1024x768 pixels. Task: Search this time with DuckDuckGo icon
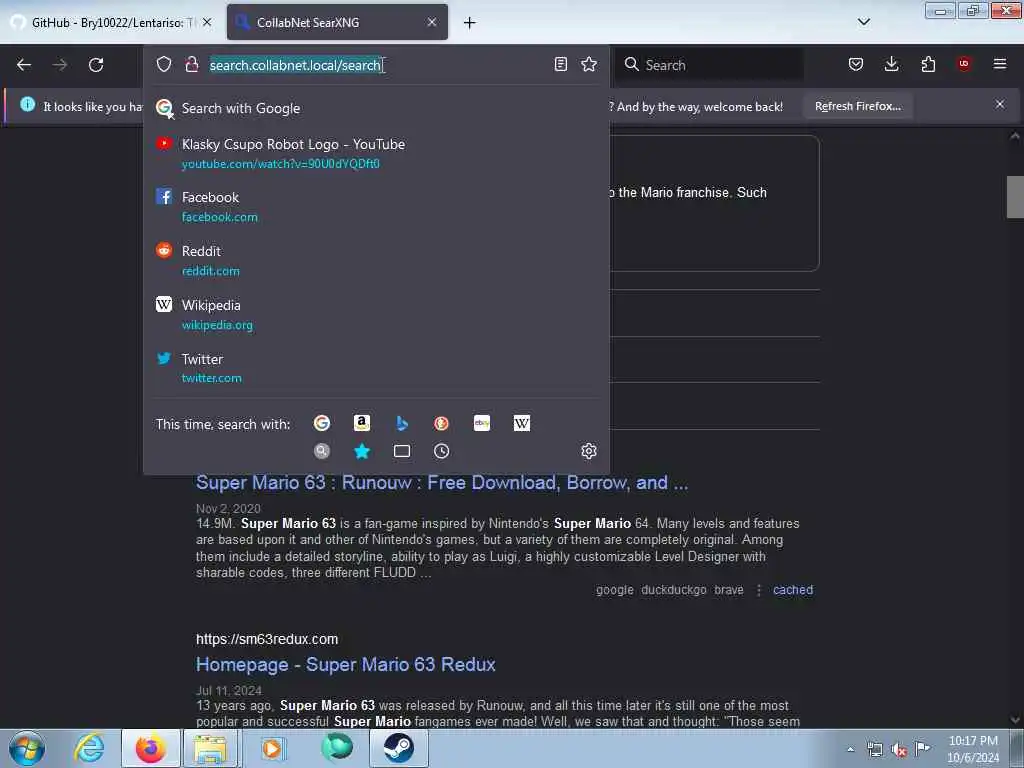point(441,423)
